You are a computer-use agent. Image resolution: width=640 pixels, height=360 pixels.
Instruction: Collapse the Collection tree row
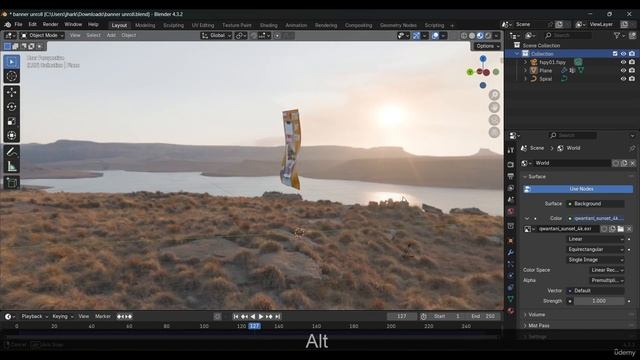click(517, 54)
